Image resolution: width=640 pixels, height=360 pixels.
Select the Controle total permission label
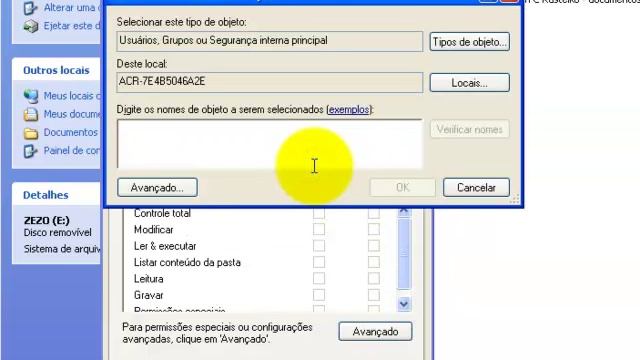(162, 213)
